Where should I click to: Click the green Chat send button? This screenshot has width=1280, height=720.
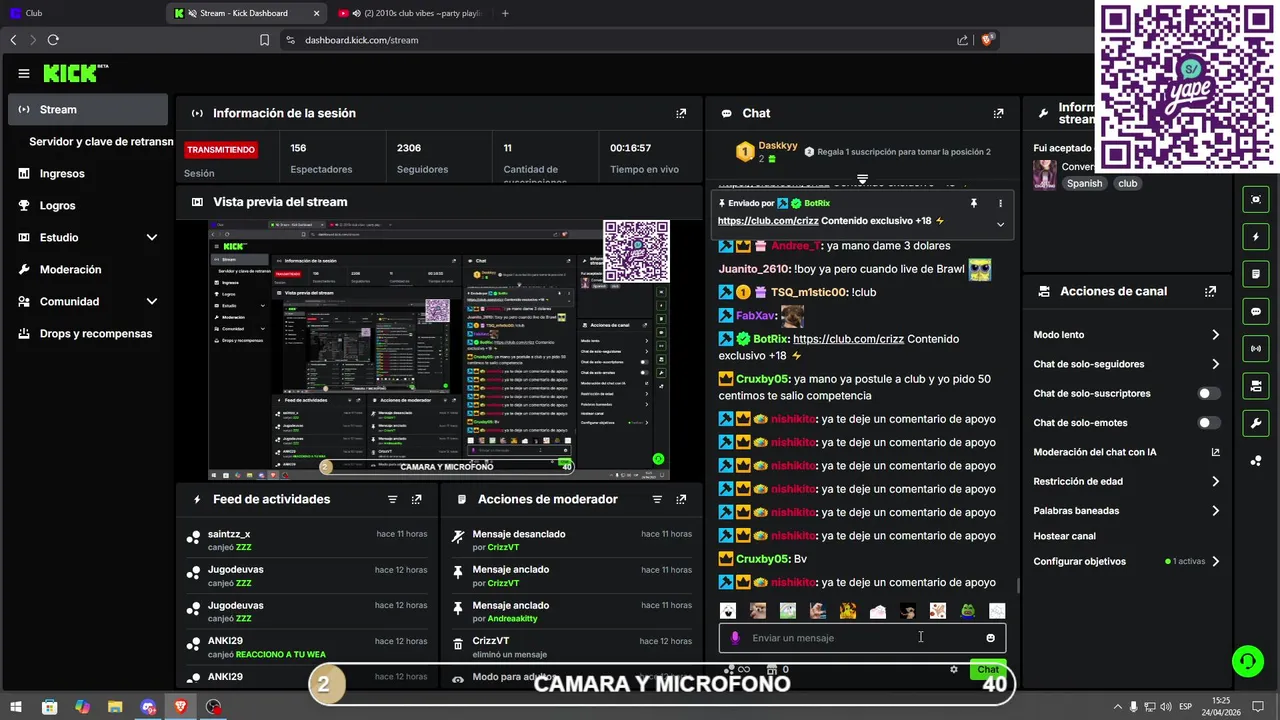click(x=988, y=669)
